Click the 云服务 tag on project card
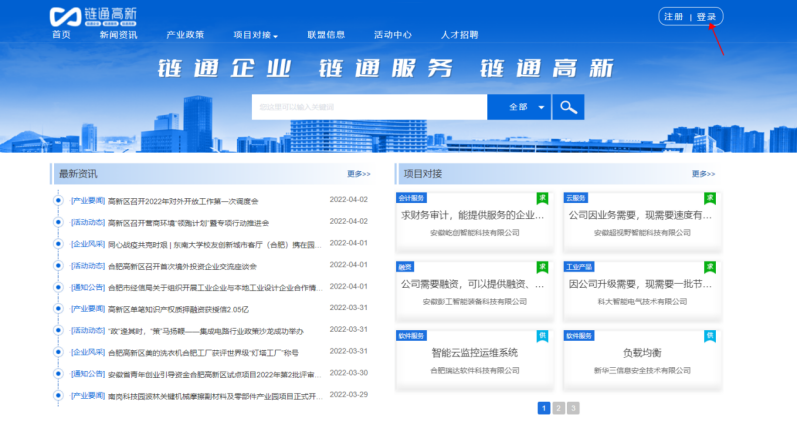797x442 pixels. [x=577, y=198]
